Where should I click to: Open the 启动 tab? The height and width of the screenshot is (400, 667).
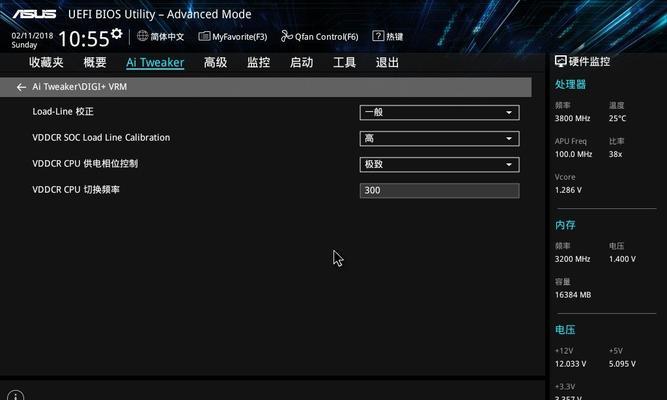pos(302,63)
